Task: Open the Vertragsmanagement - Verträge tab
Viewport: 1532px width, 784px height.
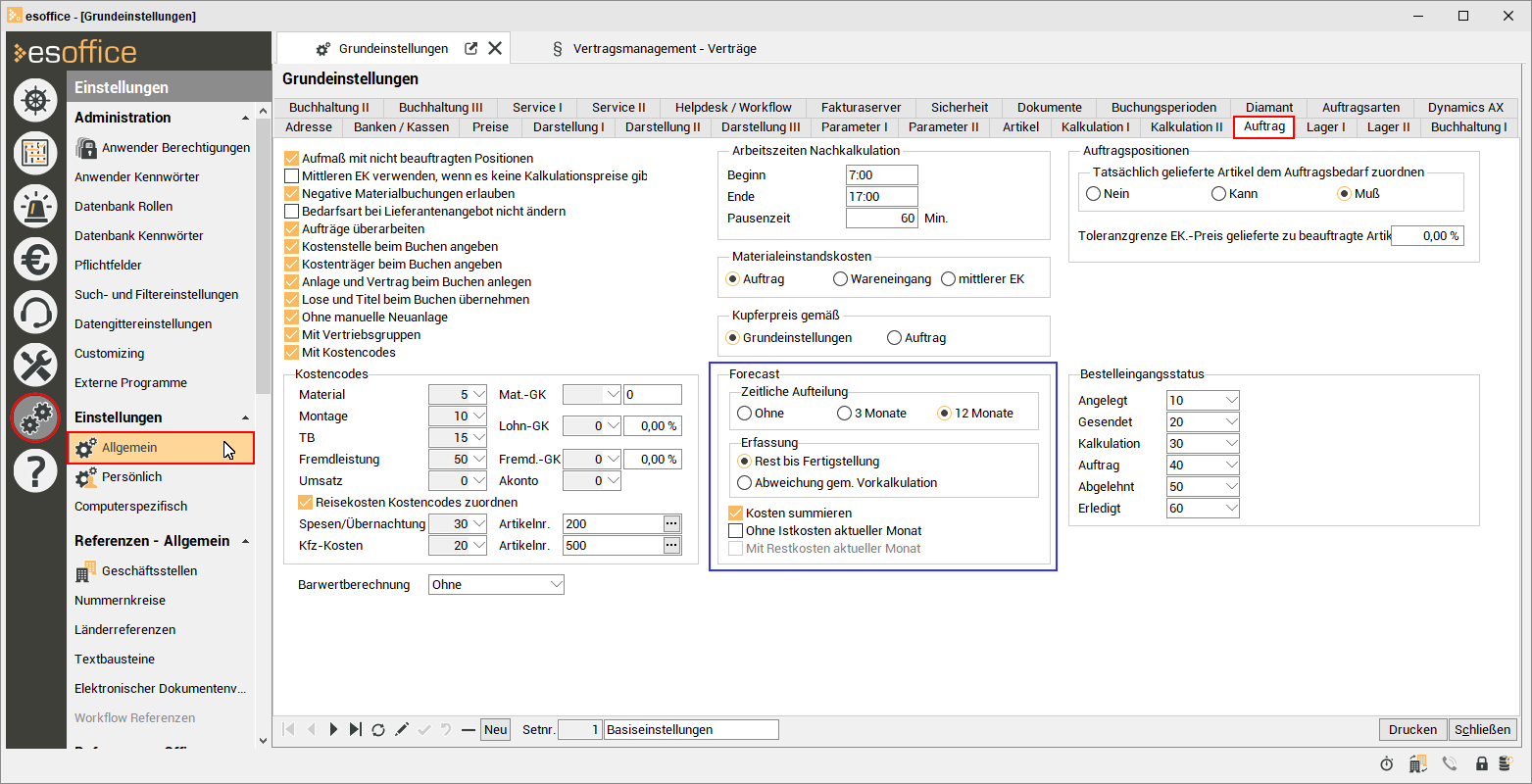Action: coord(664,48)
